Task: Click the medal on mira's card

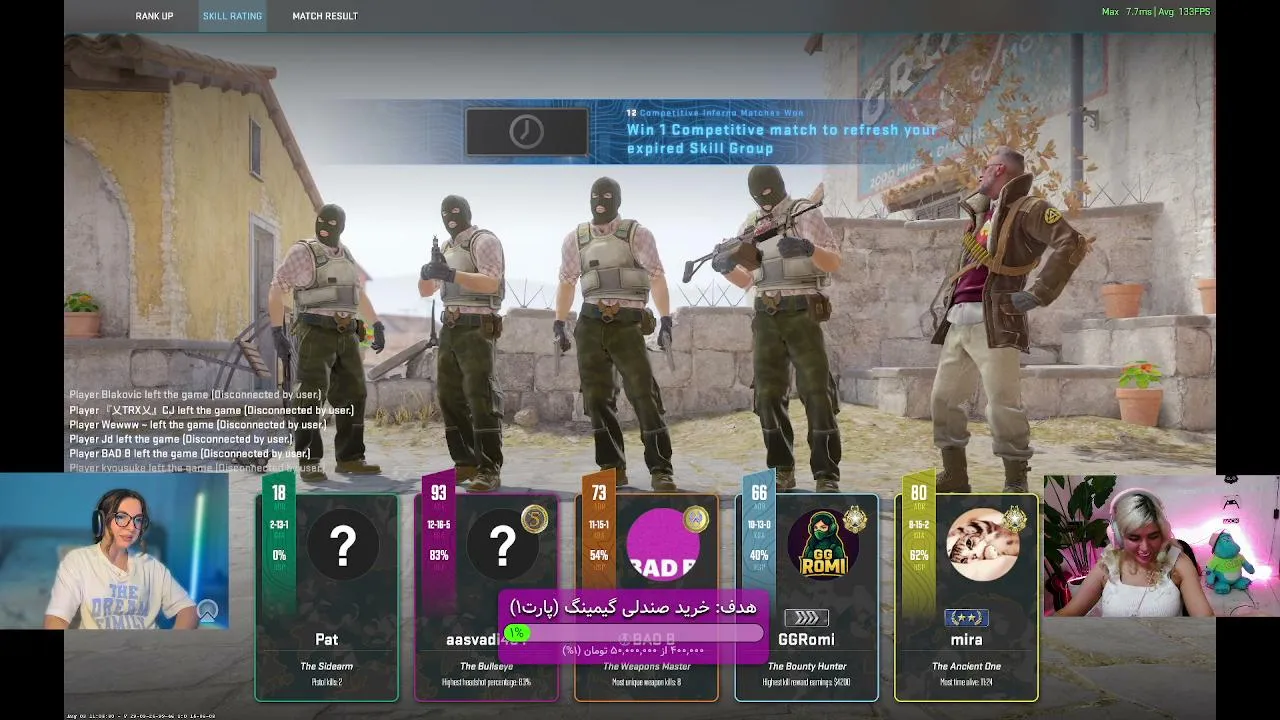Action: click(x=1015, y=519)
